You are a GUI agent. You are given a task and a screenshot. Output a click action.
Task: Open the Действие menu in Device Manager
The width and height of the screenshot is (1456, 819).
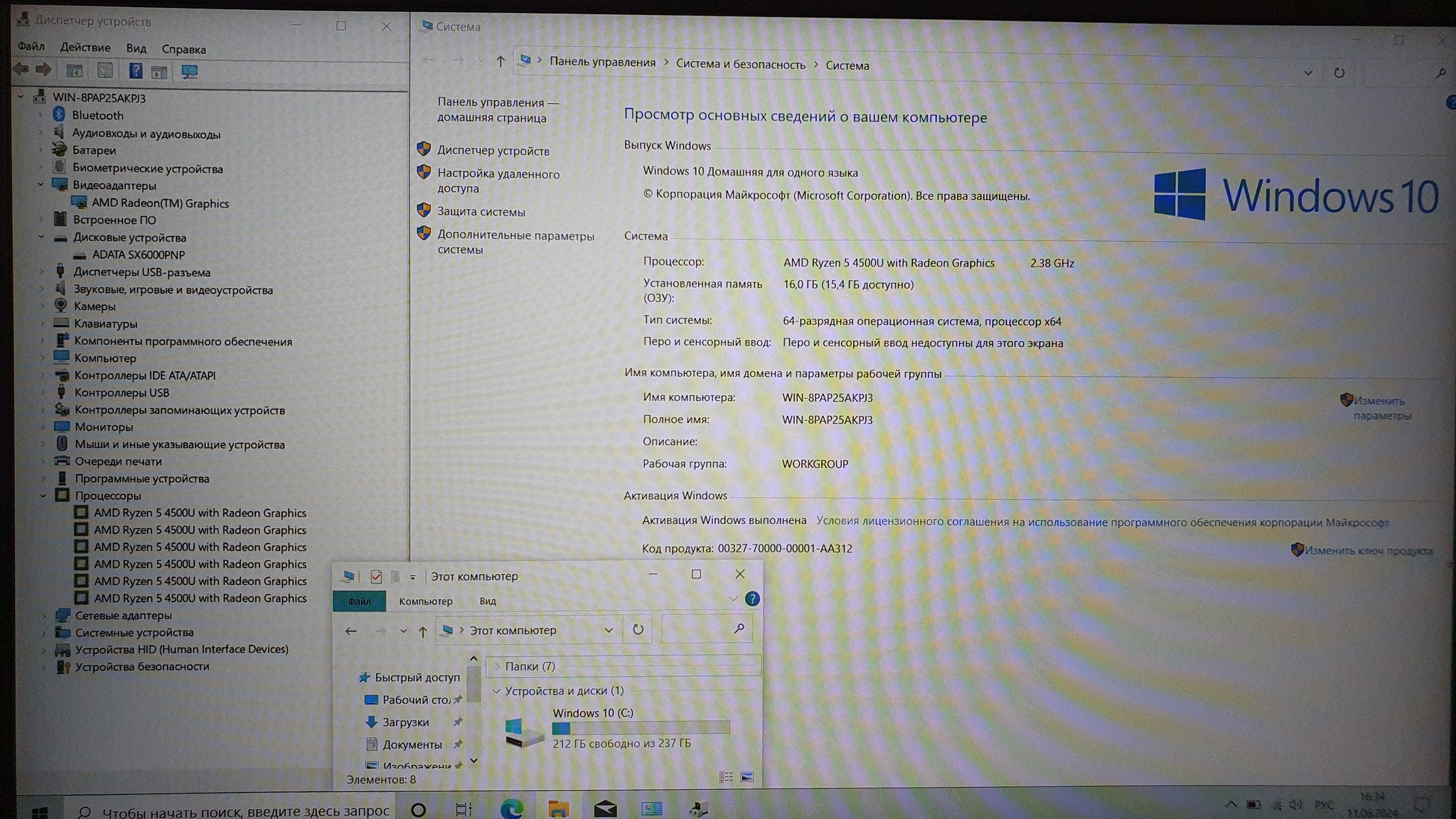coord(85,48)
